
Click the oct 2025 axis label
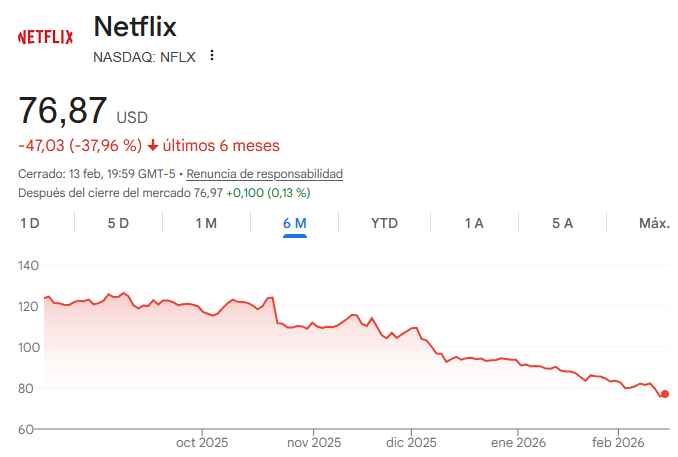coord(202,442)
